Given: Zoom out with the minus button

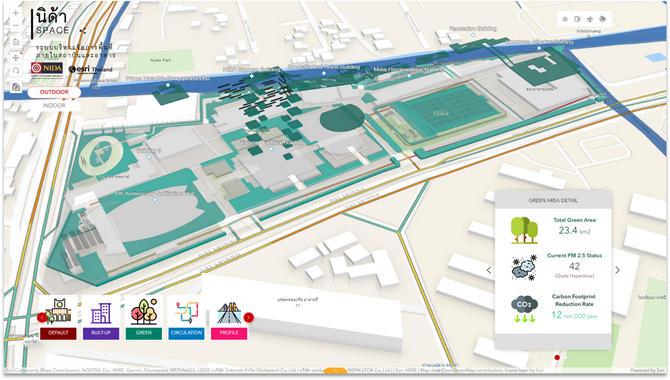Looking at the screenshot, I should coord(16,26).
